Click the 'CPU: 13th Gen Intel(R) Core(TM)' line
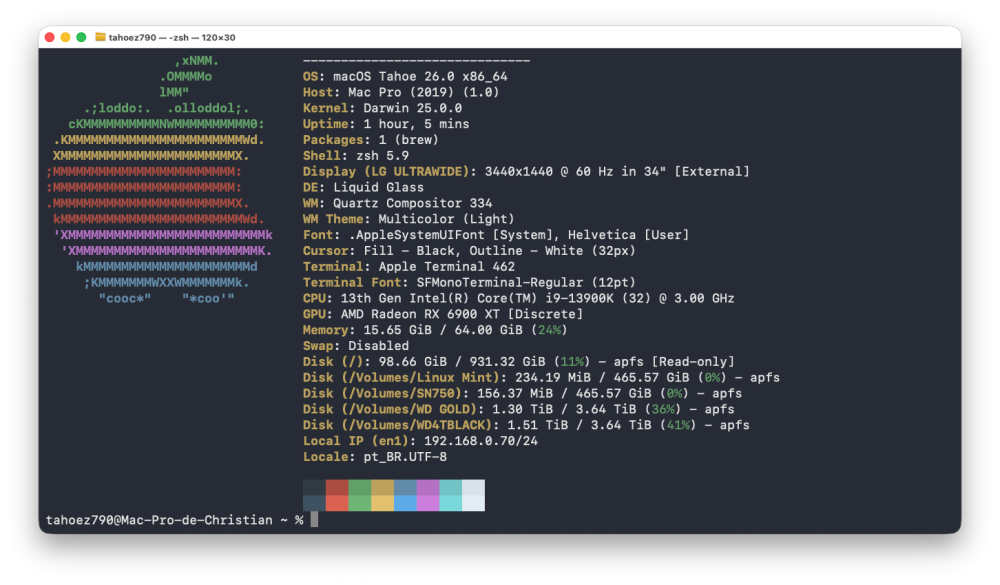The image size is (1000, 585). point(518,299)
